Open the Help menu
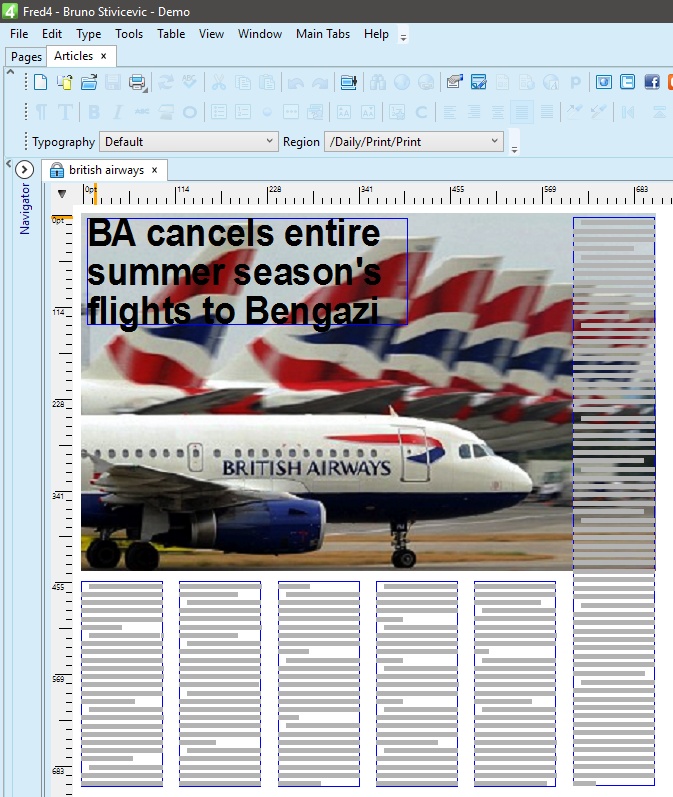 376,34
